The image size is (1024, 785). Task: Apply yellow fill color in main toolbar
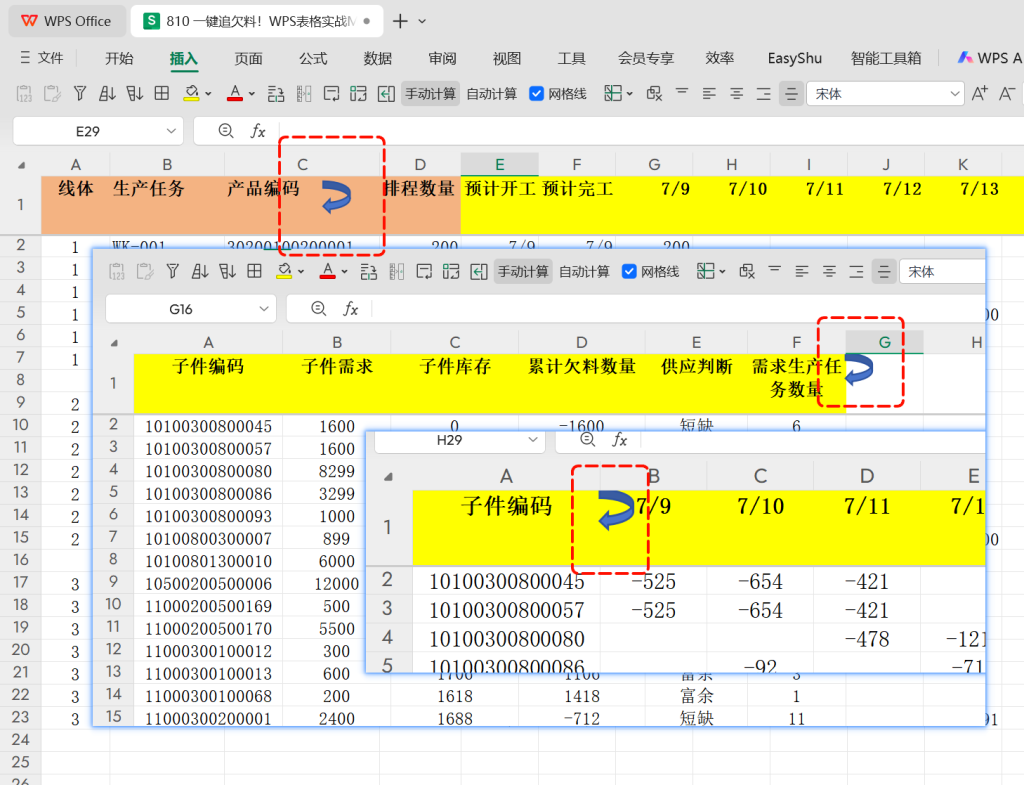click(191, 93)
